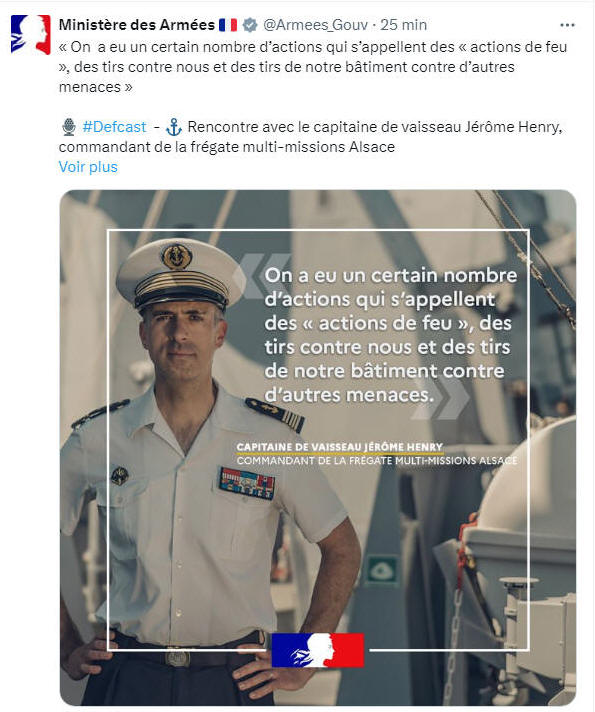Screen dimensions: 595x712
Task: Expand tweet with Voir plus
Action: [88, 167]
